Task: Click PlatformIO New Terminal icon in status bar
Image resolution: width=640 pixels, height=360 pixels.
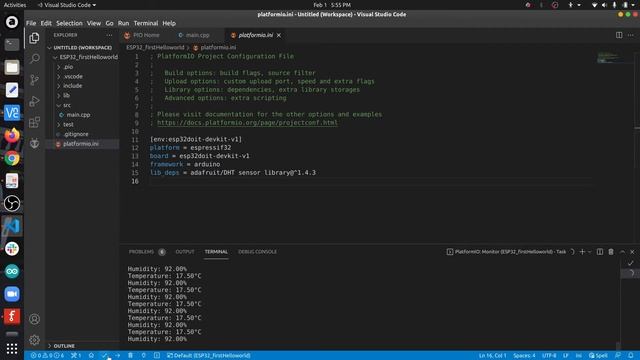Action: [157, 356]
